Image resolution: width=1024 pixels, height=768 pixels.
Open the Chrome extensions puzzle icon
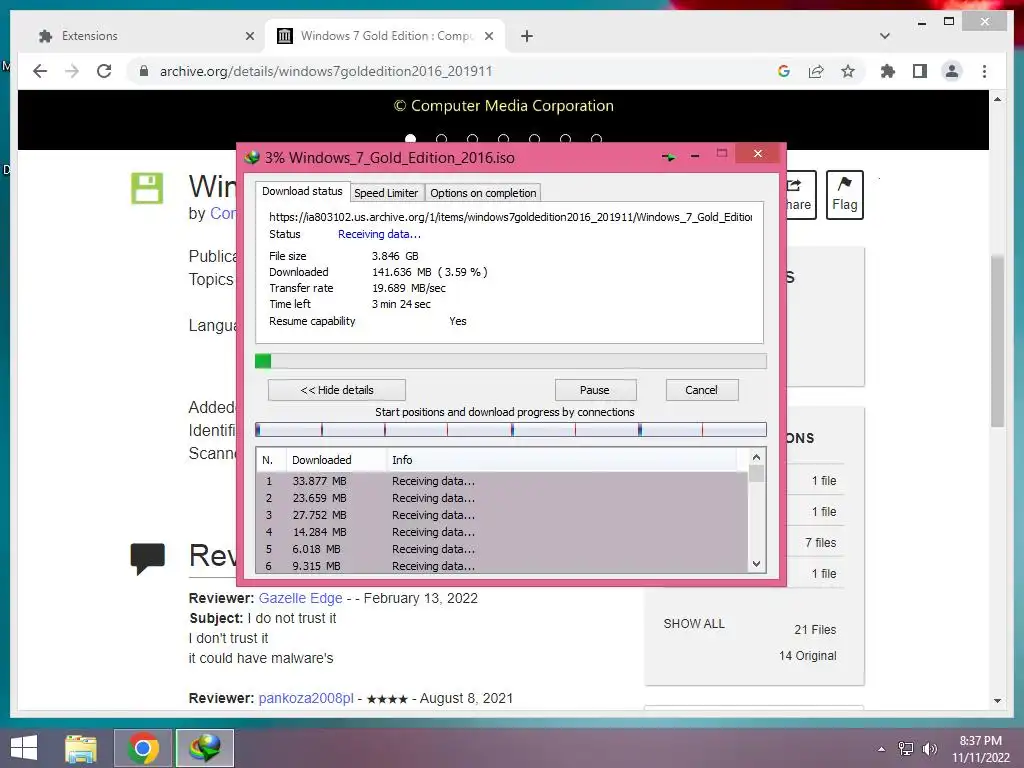tap(888, 71)
